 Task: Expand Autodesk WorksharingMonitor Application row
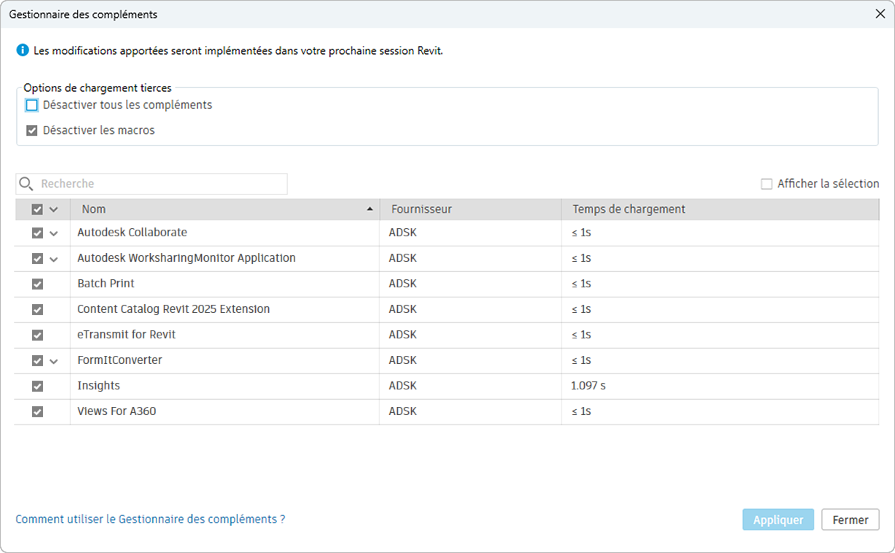(54, 259)
